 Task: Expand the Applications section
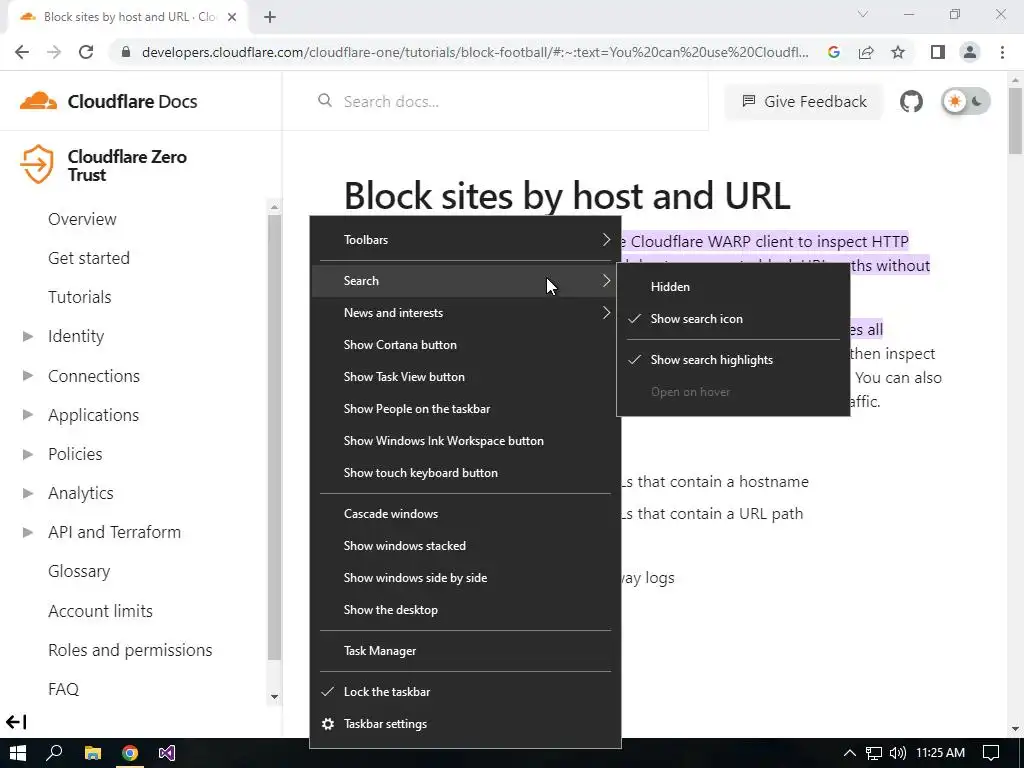[x=27, y=415]
